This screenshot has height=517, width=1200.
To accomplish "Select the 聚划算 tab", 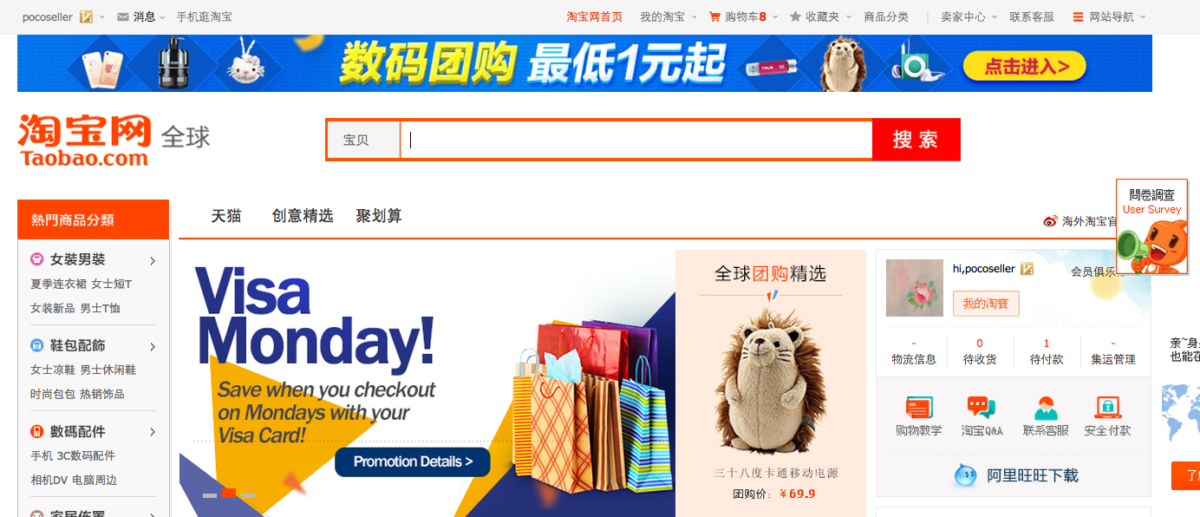I will [x=379, y=216].
